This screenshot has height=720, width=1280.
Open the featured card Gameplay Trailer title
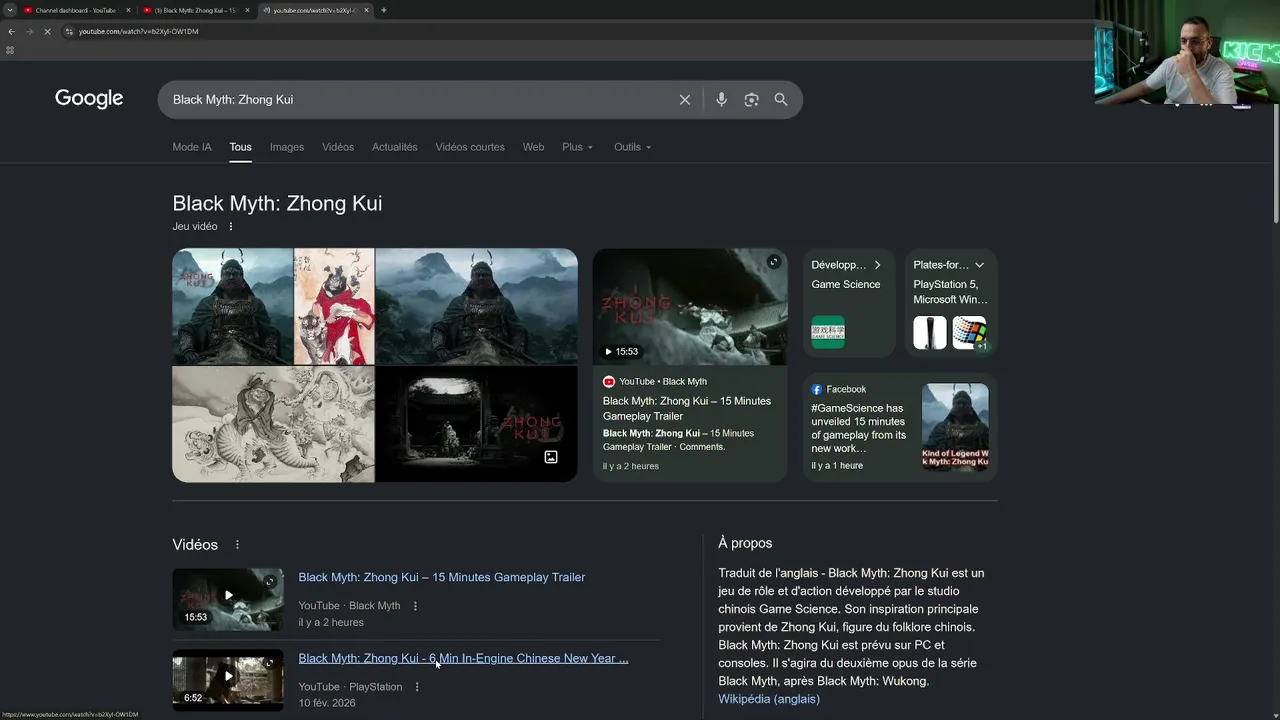click(x=687, y=408)
